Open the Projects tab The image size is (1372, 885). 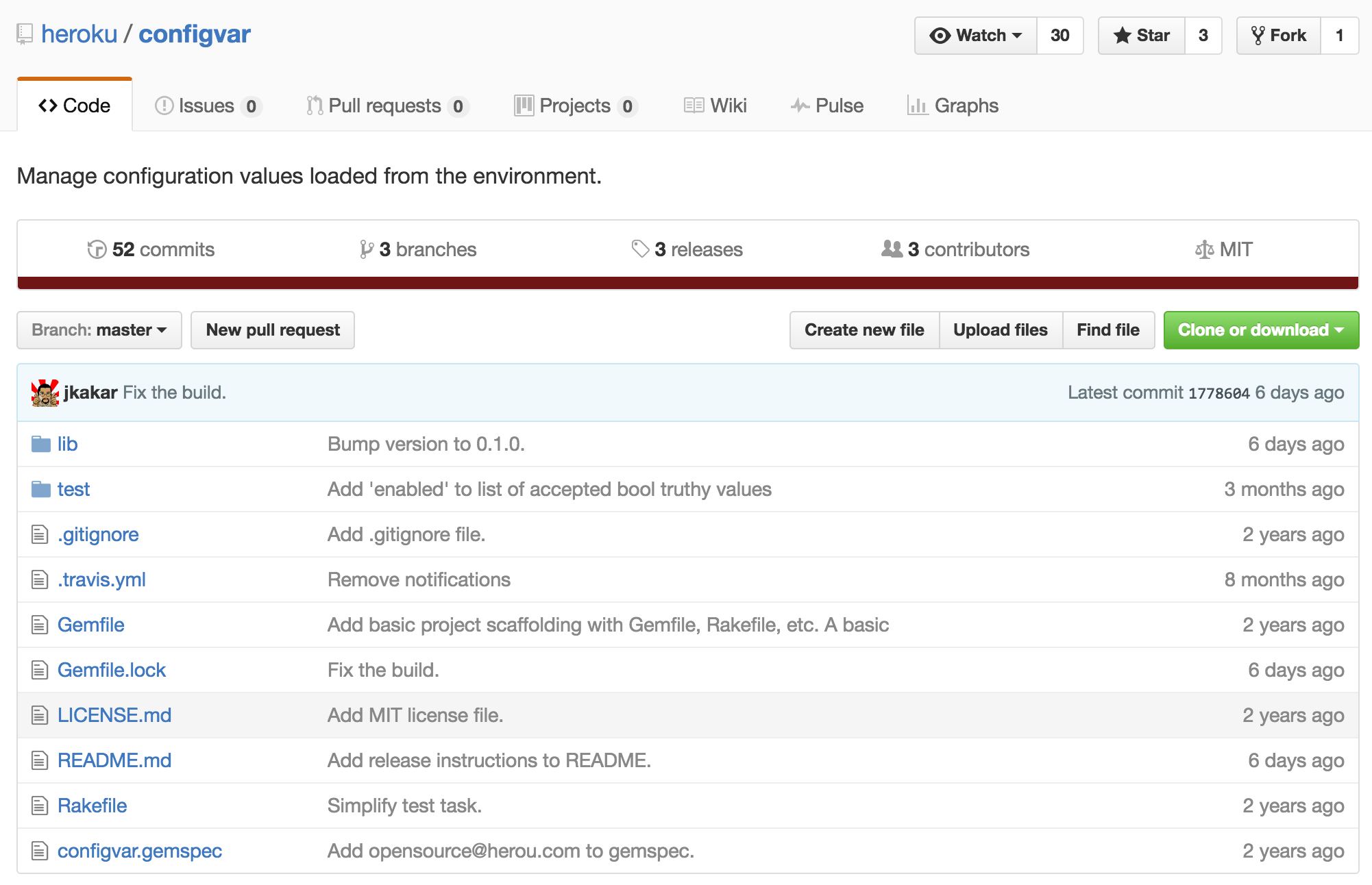(x=576, y=105)
